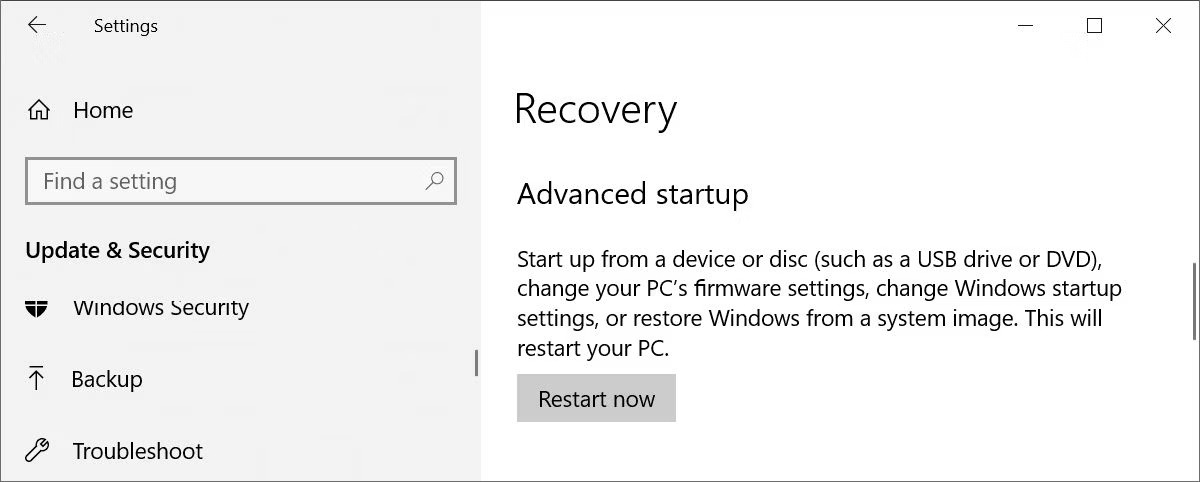Maximize the Settings window
The image size is (1200, 482).
(x=1094, y=26)
